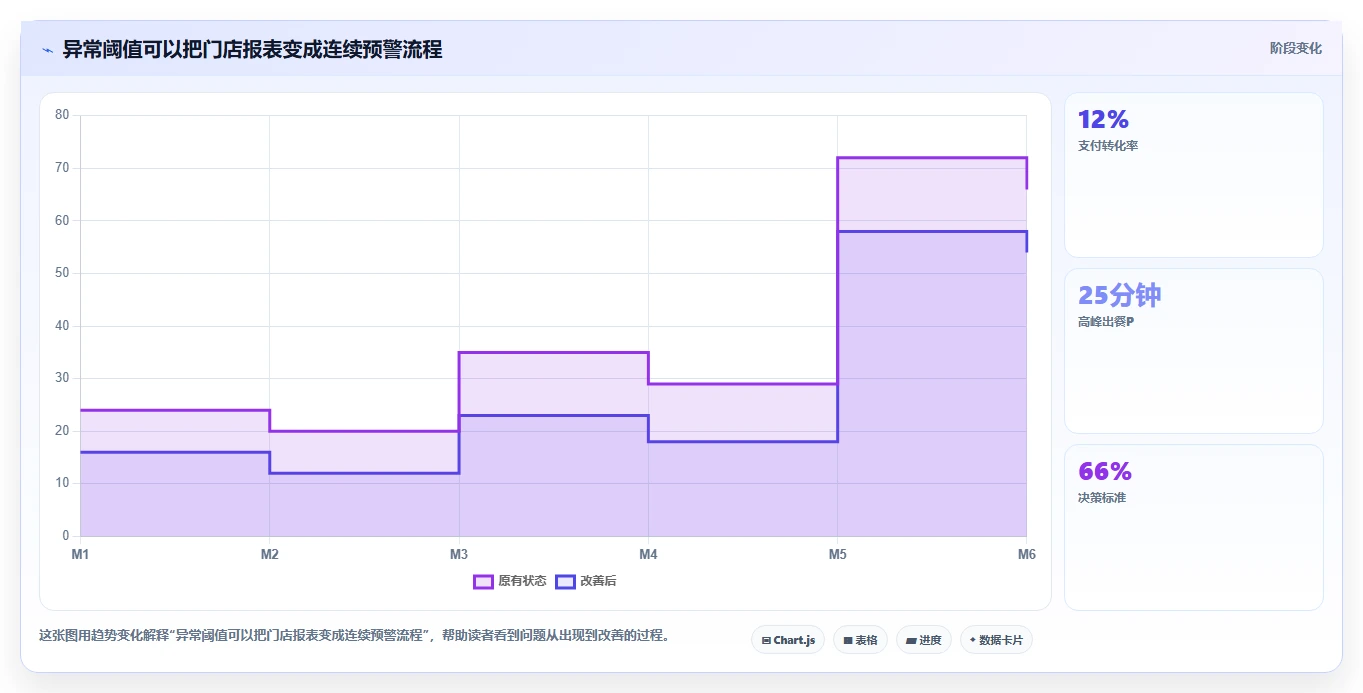Click the 原有状态 step at M5 peak
This screenshot has width=1363, height=693.
932,158
